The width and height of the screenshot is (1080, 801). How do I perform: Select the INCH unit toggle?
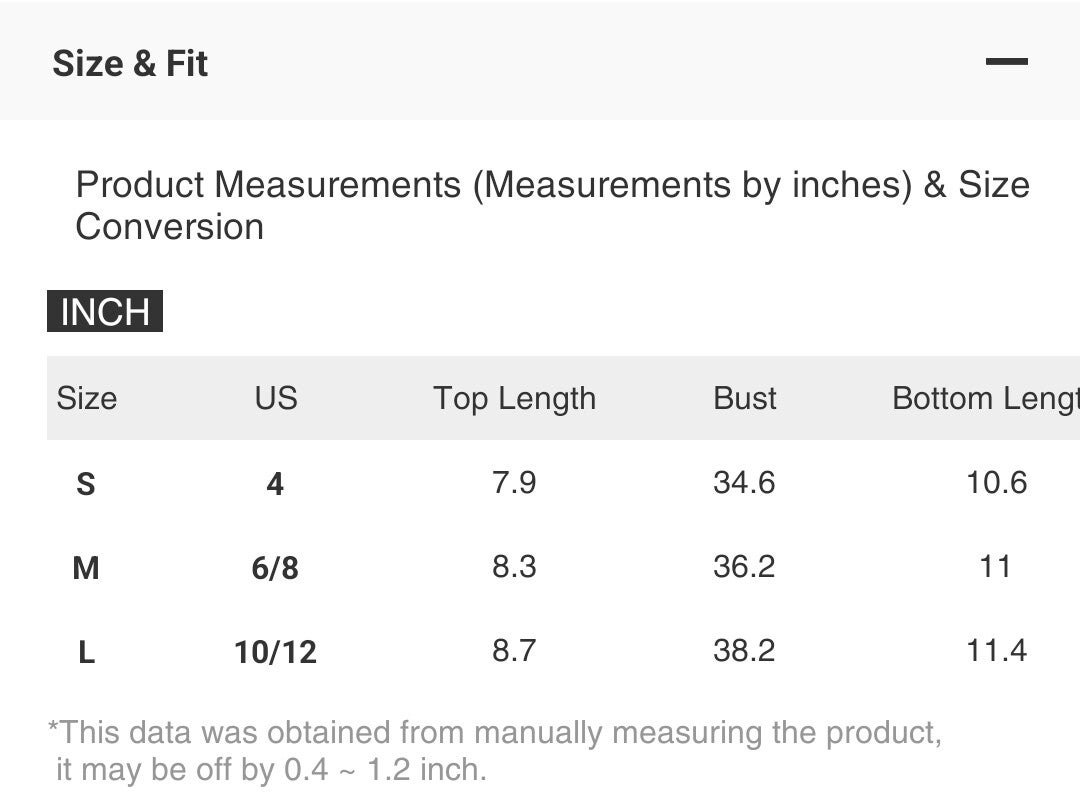tap(105, 312)
